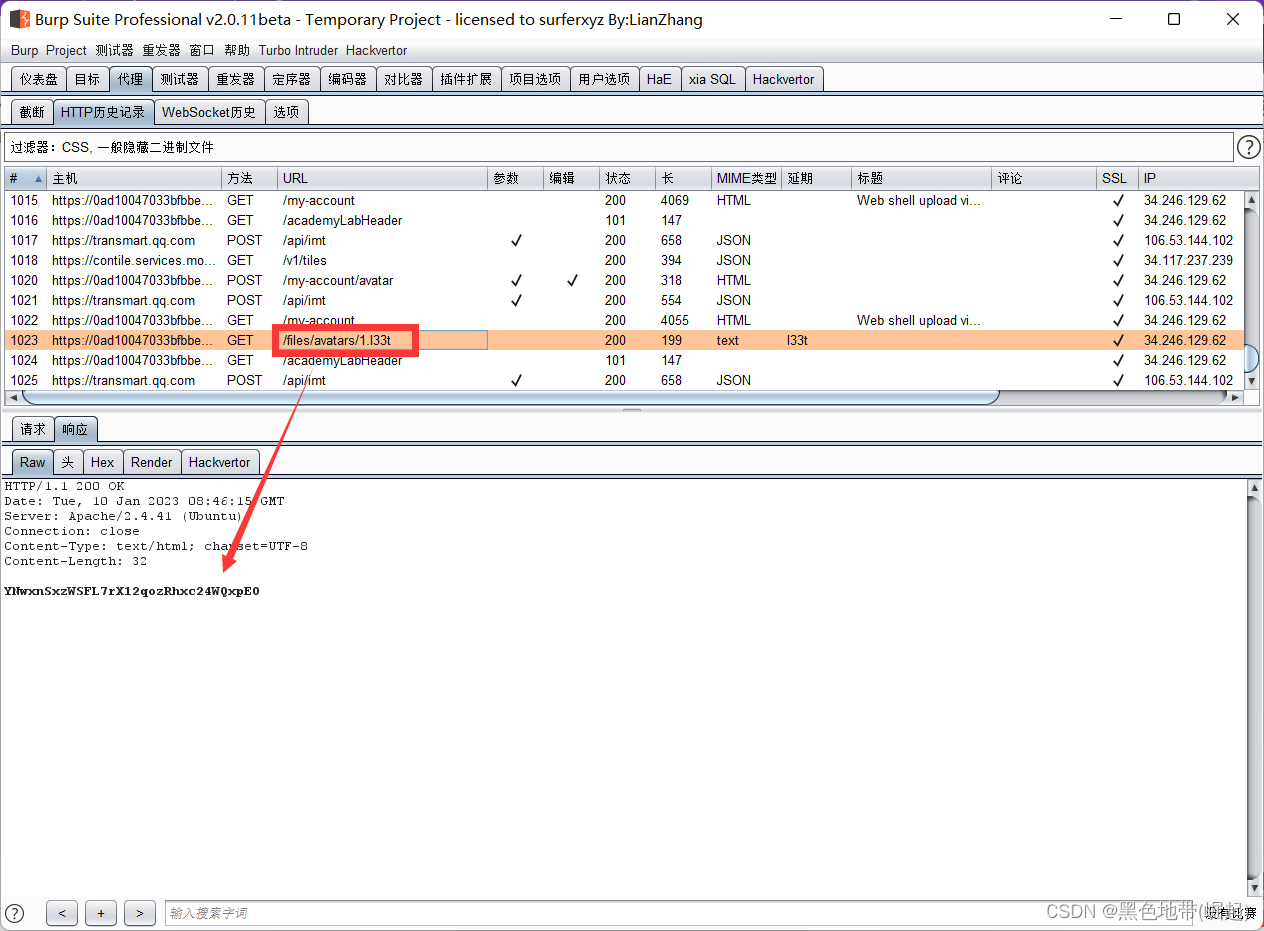Switch to the 对比器 tab
Viewport: 1264px width, 931px height.
click(x=403, y=79)
